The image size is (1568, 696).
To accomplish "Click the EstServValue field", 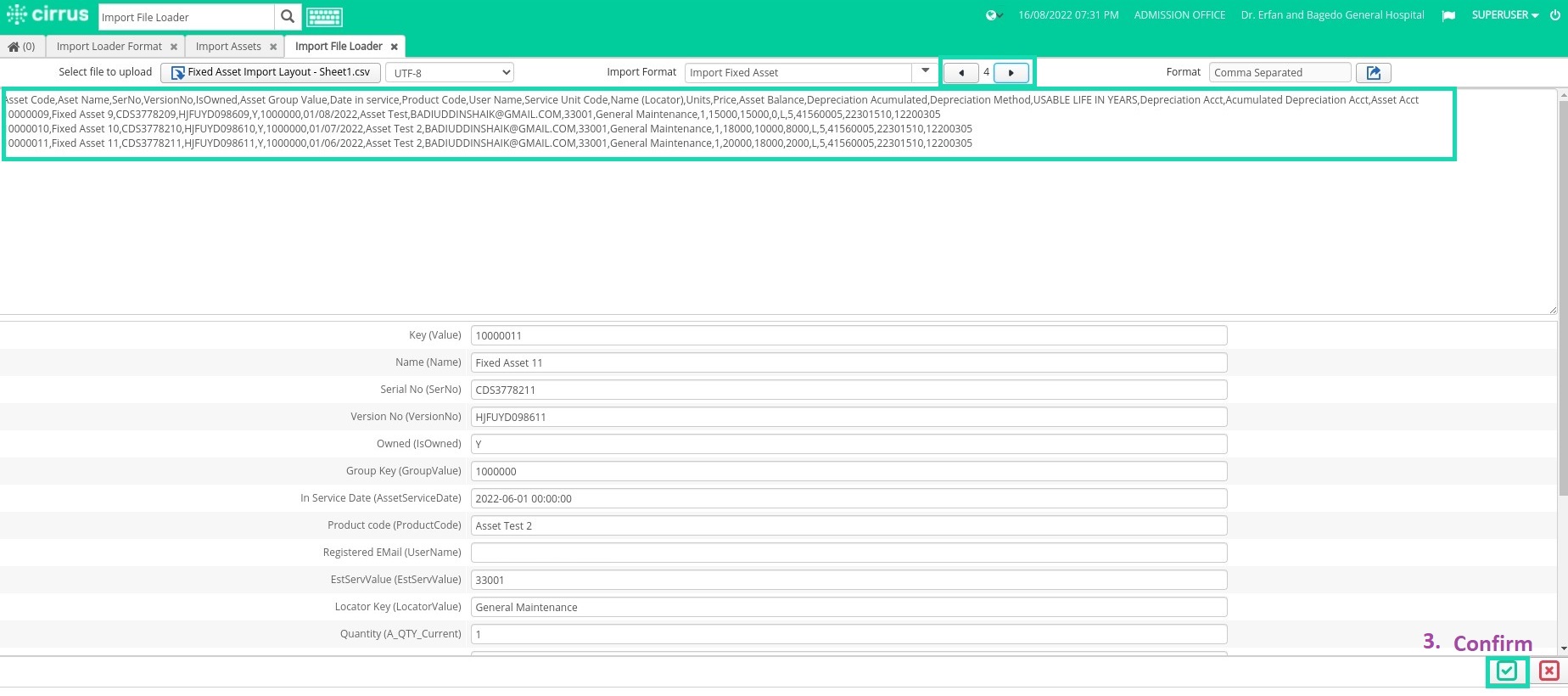I will pyautogui.click(x=848, y=580).
